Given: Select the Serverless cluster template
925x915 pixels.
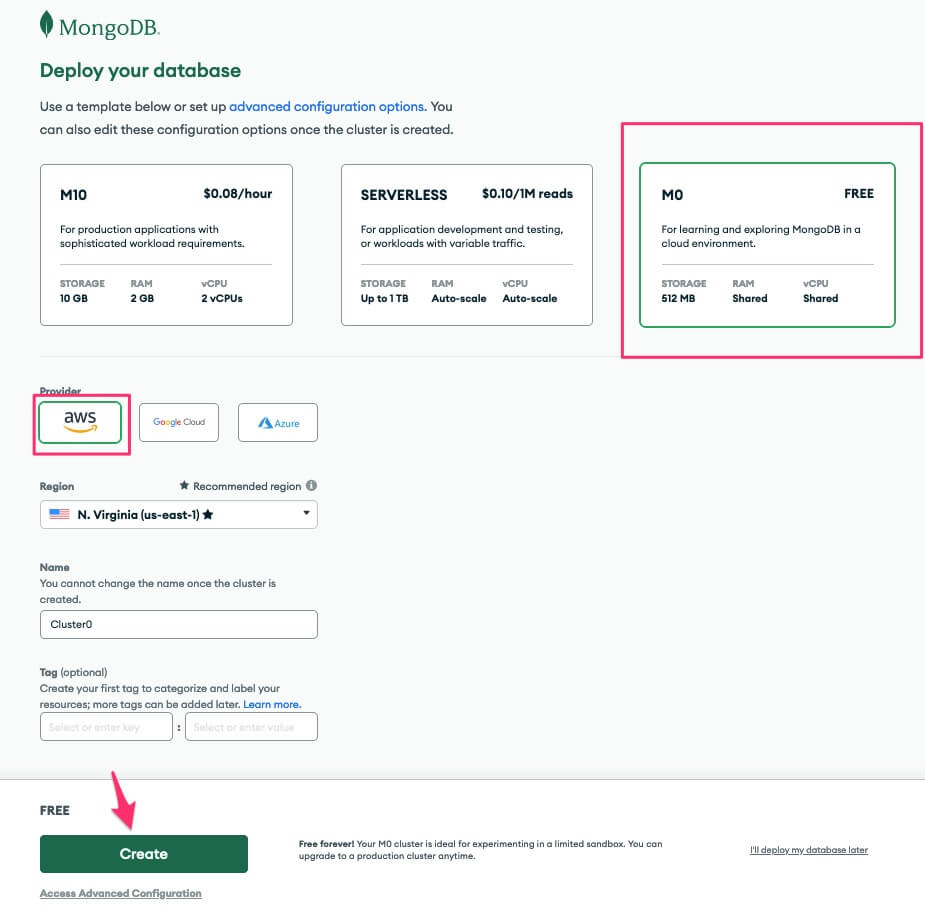Looking at the screenshot, I should (x=467, y=245).
